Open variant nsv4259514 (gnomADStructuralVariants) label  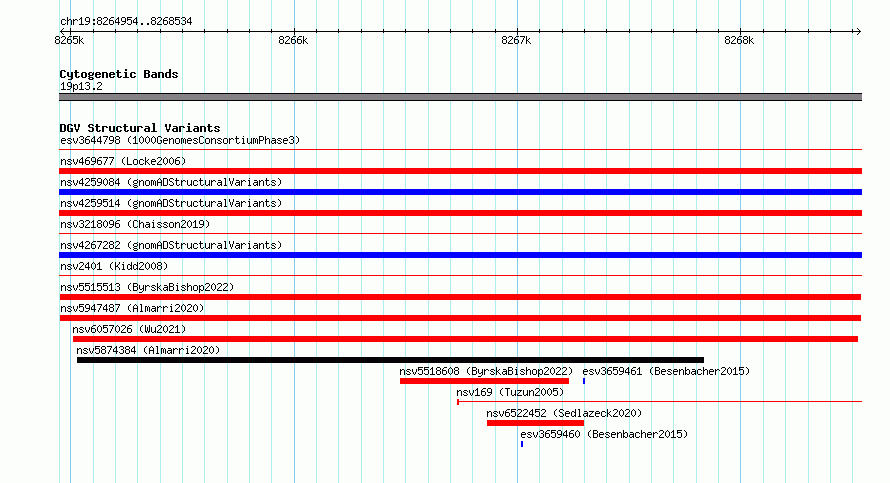tap(171, 203)
